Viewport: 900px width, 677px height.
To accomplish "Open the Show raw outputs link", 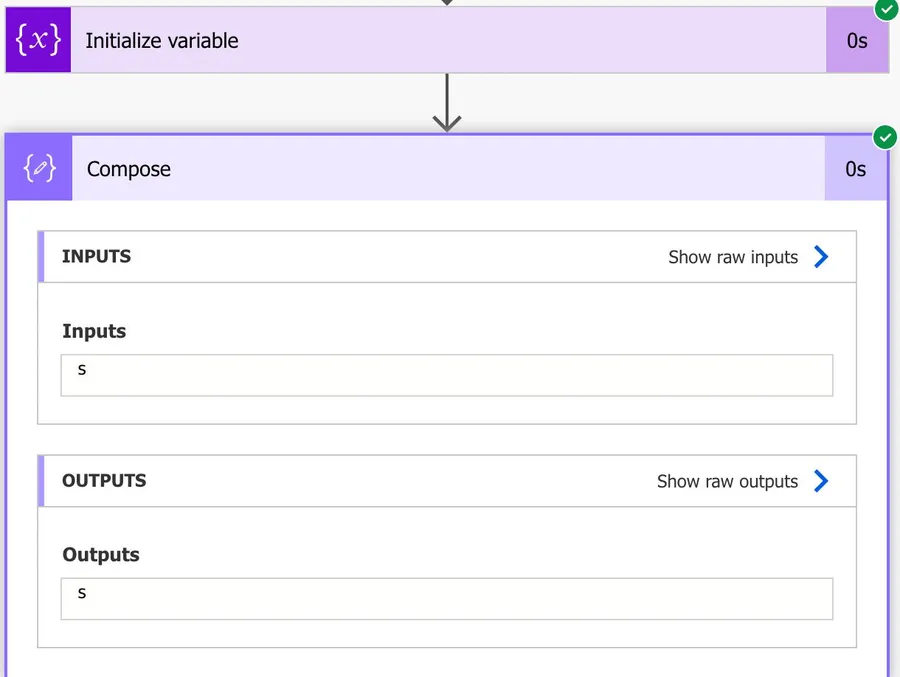I will pyautogui.click(x=727, y=481).
